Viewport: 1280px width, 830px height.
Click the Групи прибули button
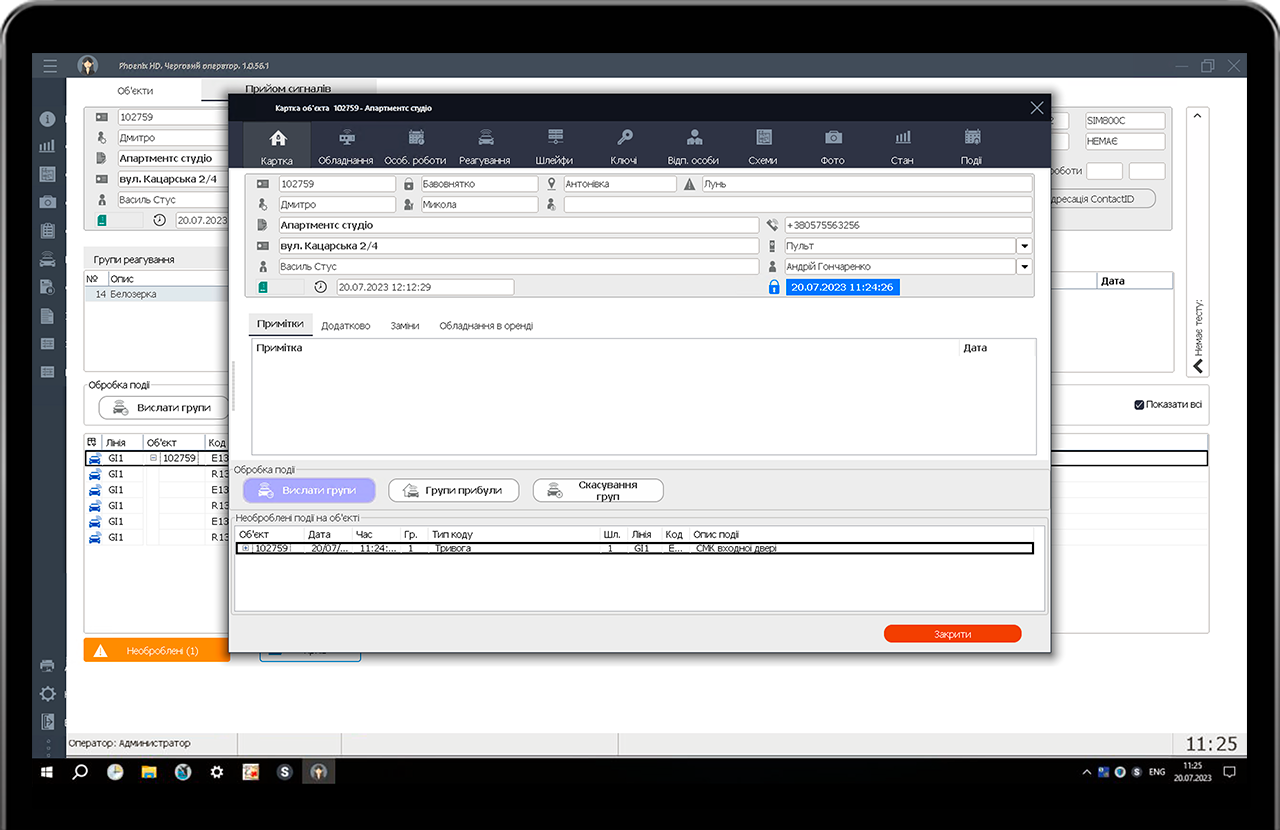click(454, 490)
